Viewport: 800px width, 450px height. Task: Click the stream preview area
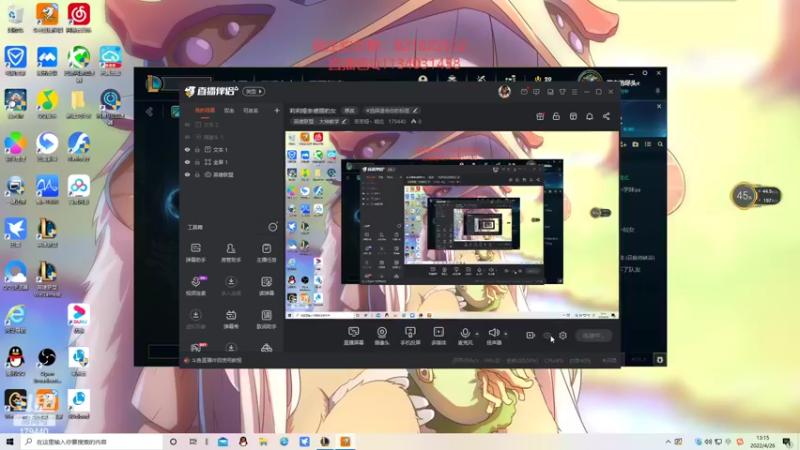[x=452, y=225]
